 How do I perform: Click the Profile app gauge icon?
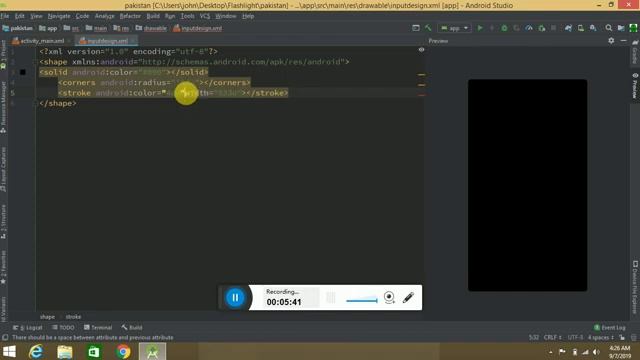tap(529, 28)
